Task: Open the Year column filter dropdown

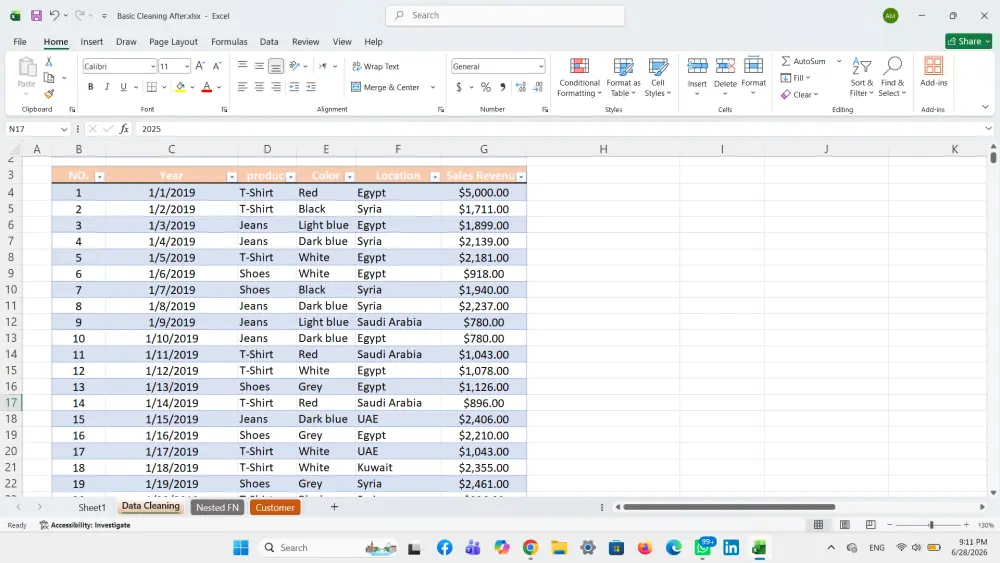Action: coord(232,177)
